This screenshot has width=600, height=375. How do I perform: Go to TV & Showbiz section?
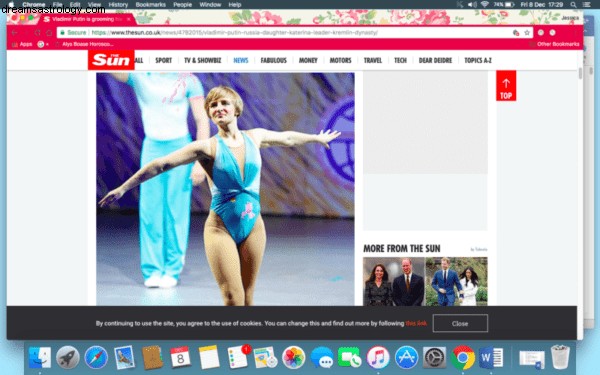203,60
